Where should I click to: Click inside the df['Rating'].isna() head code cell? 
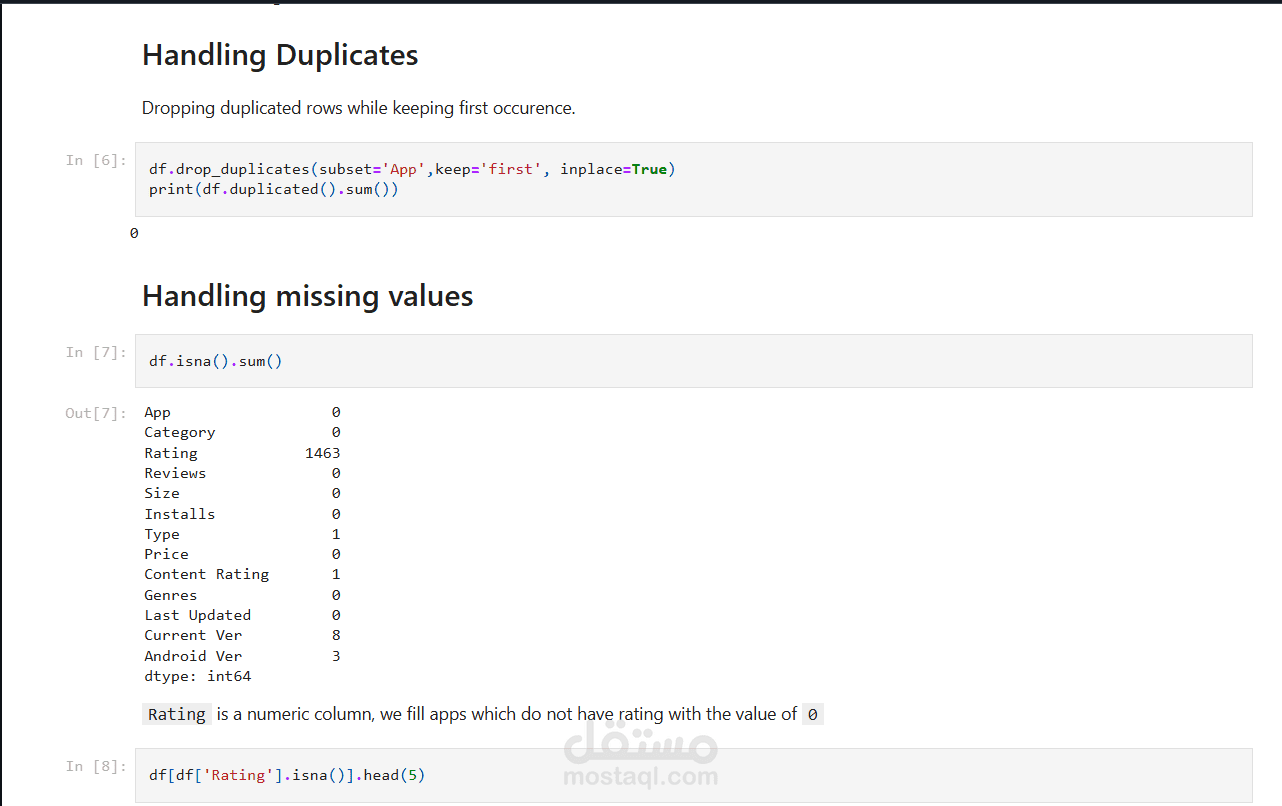click(693, 775)
